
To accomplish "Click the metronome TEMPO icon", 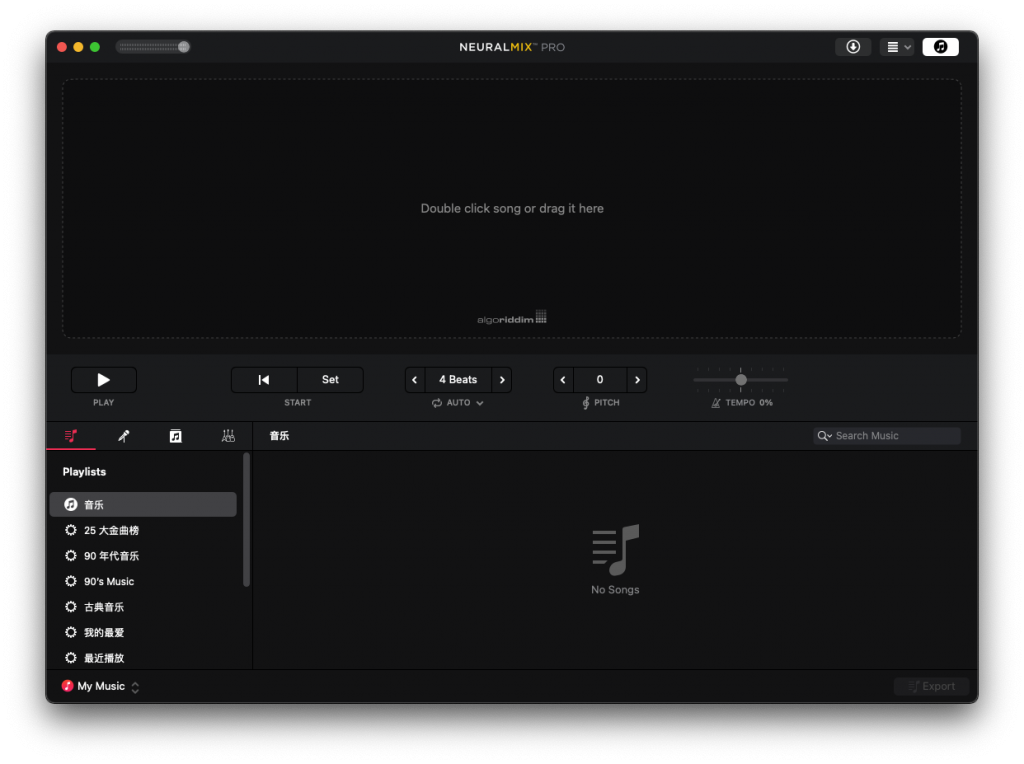I will tap(716, 403).
